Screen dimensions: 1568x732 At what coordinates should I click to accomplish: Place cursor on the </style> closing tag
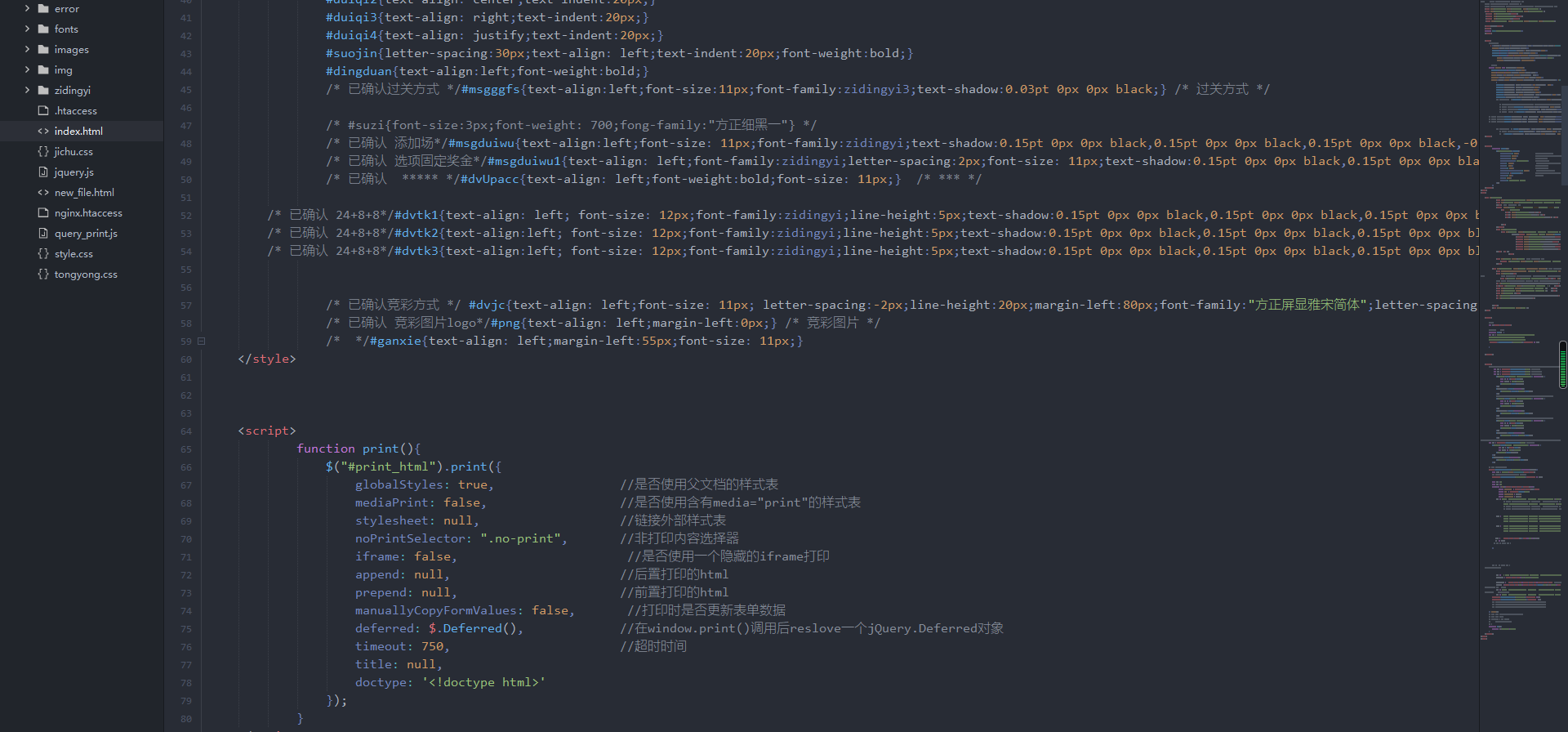point(267,359)
